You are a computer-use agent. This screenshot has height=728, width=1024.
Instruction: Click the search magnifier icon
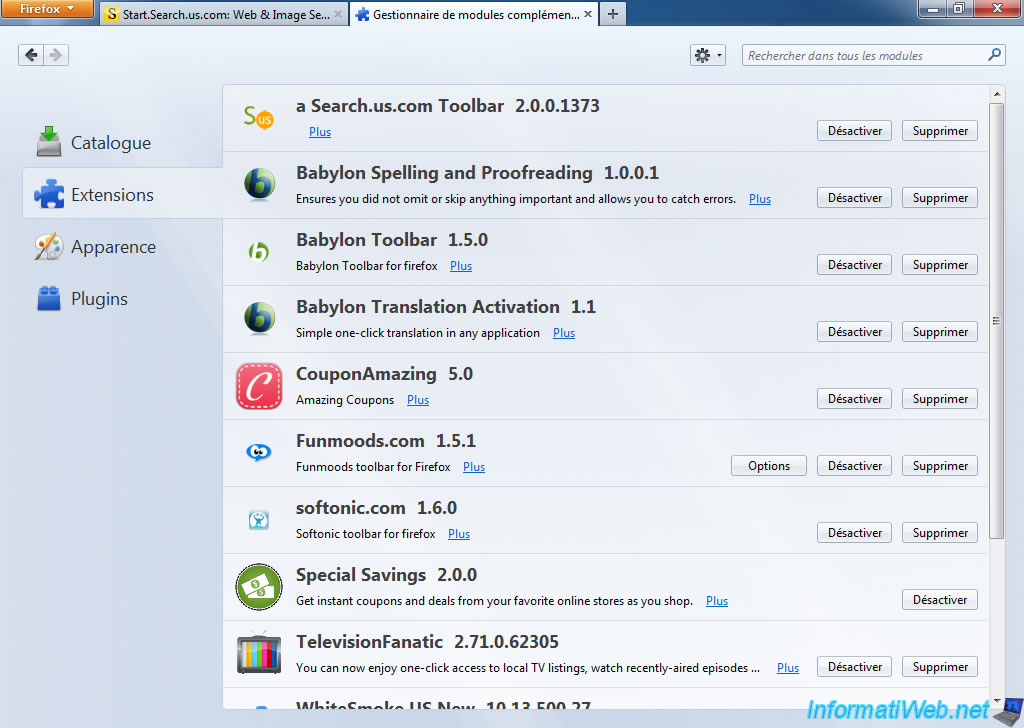tap(994, 55)
